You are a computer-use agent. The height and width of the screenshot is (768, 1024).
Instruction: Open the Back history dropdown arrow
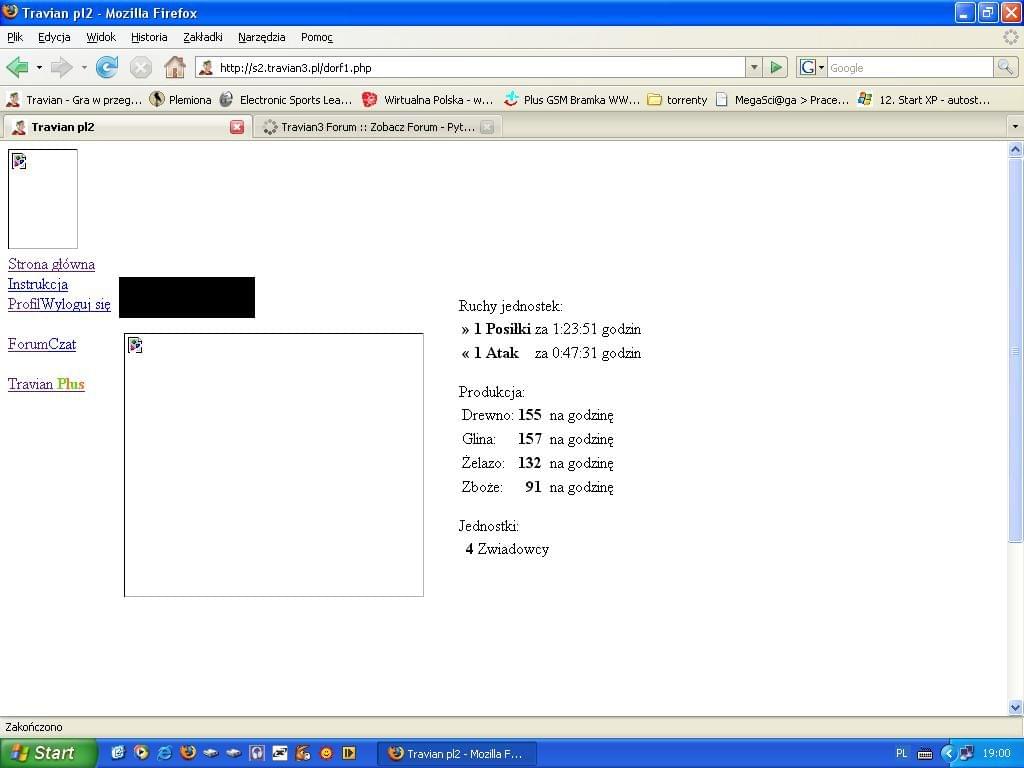pos(39,67)
